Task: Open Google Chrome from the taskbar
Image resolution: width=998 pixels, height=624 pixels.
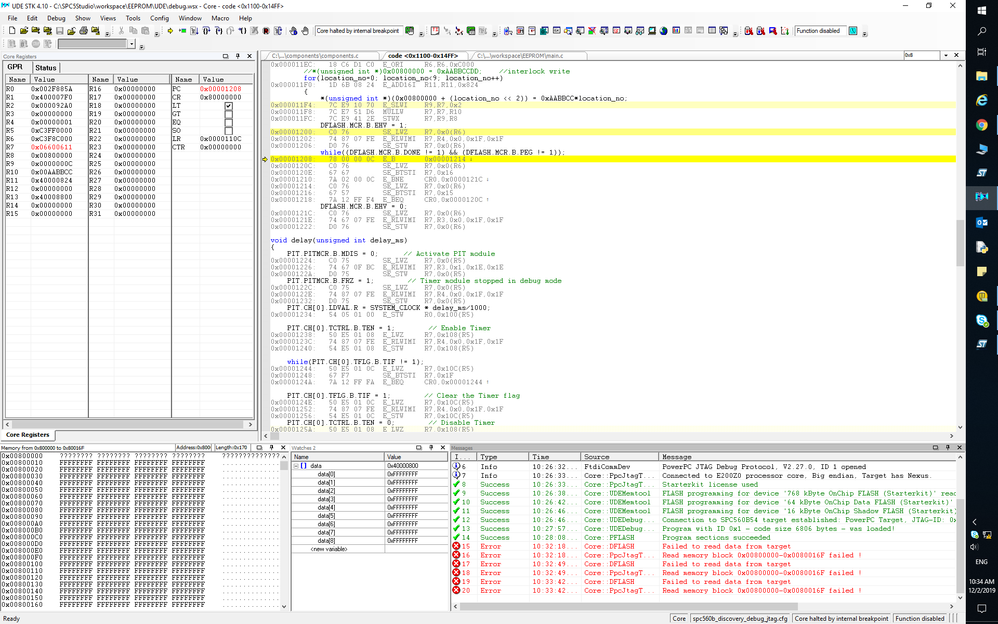Action: pyautogui.click(x=981, y=125)
